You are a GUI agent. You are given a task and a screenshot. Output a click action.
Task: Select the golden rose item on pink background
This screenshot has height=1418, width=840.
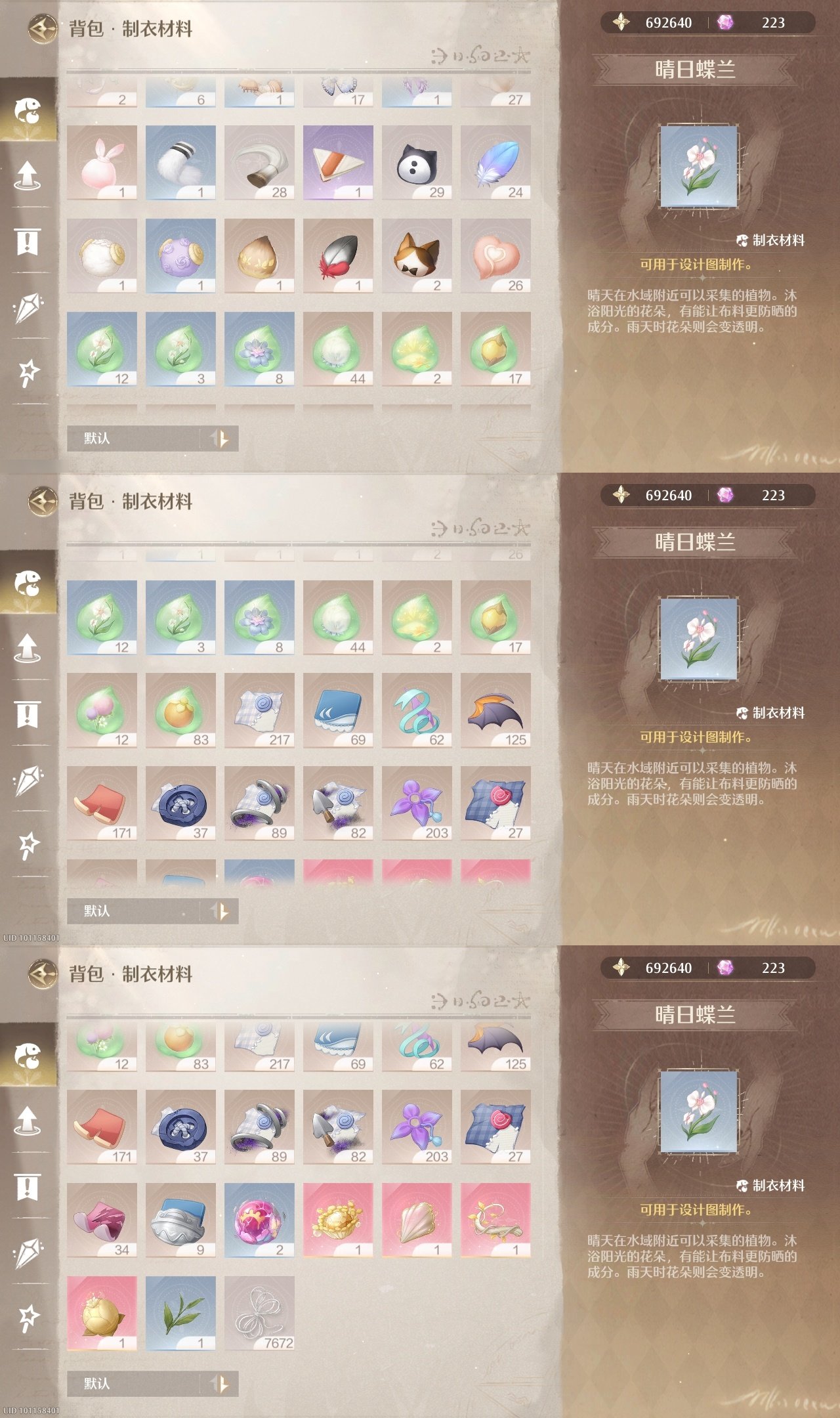(x=102, y=1313)
